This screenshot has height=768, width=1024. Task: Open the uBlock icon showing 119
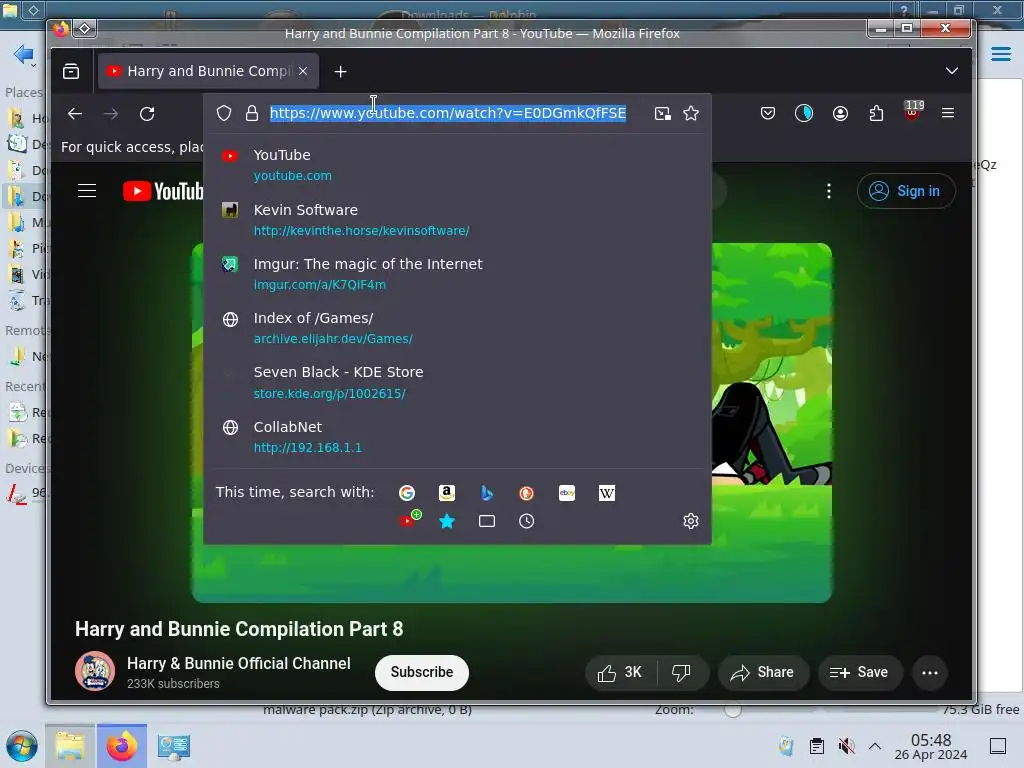[913, 111]
